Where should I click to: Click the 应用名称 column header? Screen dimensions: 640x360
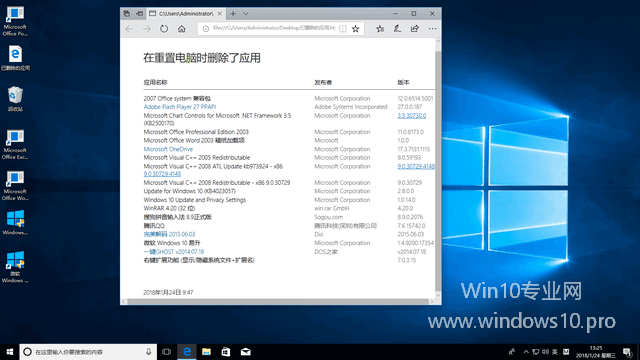coord(155,82)
